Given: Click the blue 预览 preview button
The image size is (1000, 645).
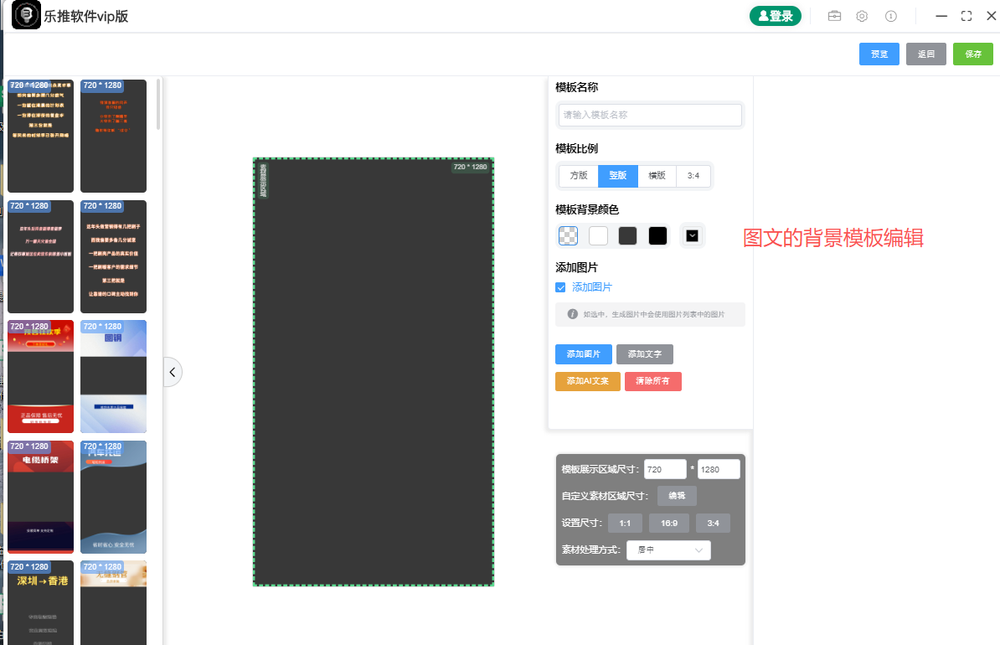Looking at the screenshot, I should click(878, 53).
